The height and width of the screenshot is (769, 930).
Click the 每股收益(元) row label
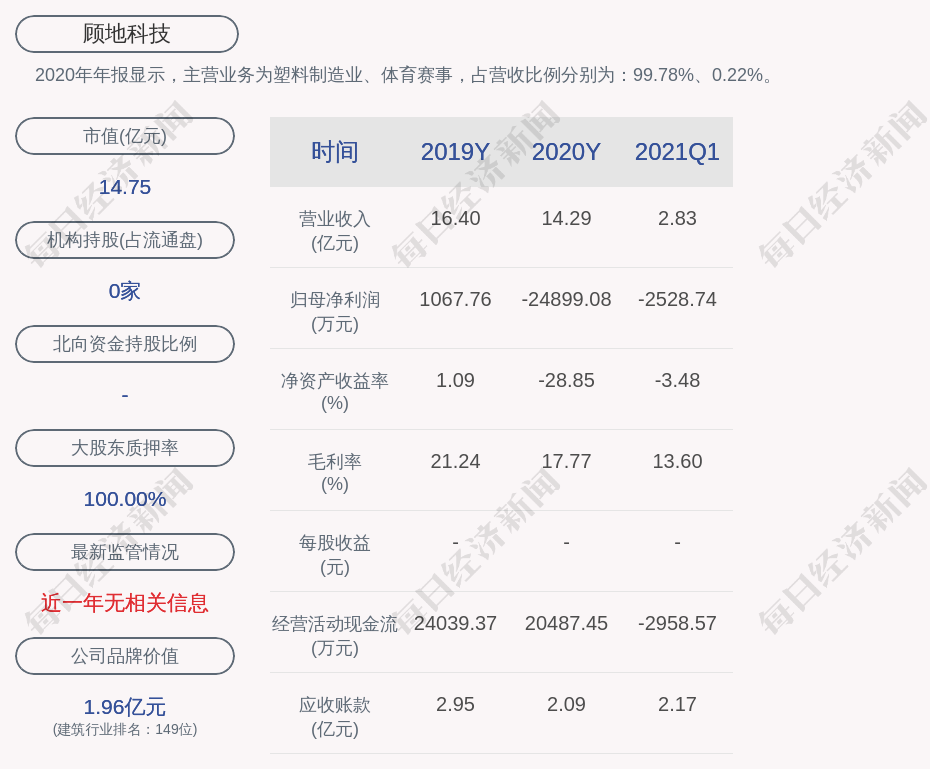click(x=335, y=555)
